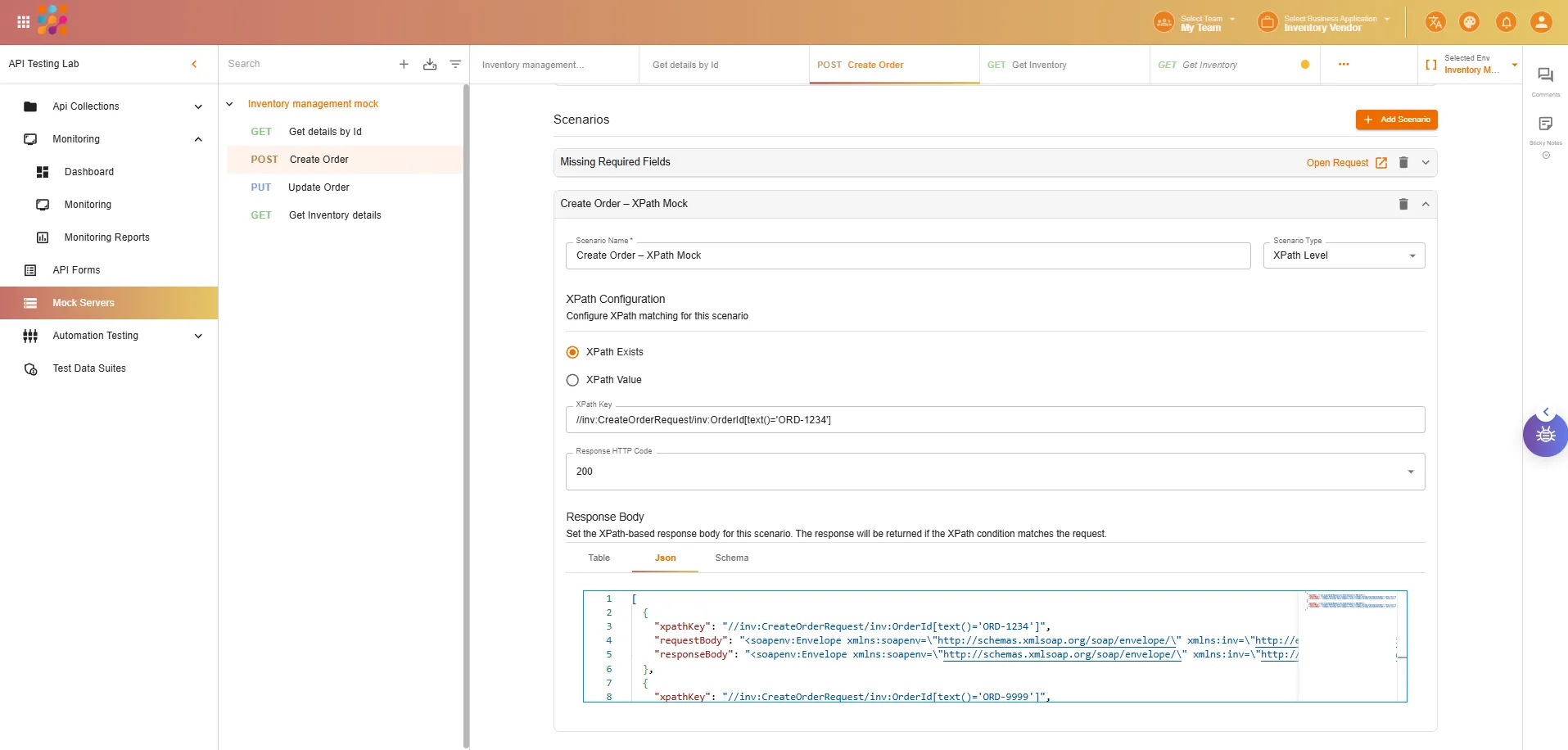Viewport: 1568px width, 750px height.
Task: Collapse the Create Order – XPath Mock panel
Action: click(x=1426, y=204)
